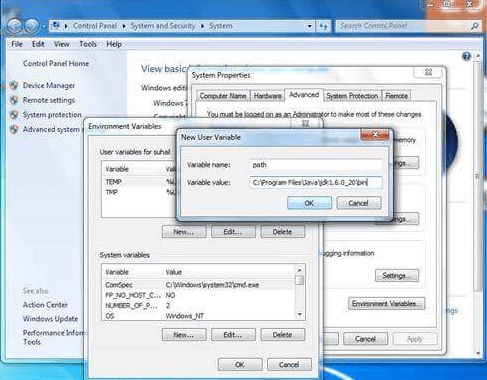487x380 pixels.
Task: Open the View menu
Action: click(x=62, y=44)
